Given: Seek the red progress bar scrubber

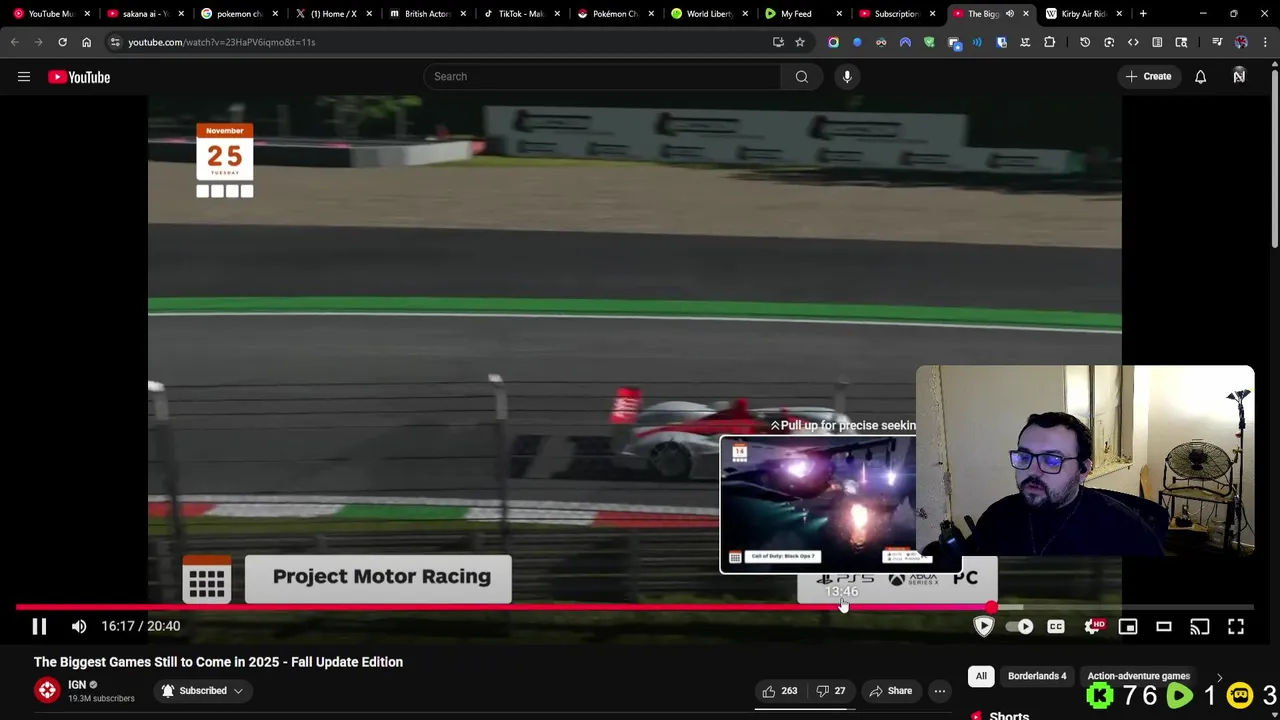Looking at the screenshot, I should tap(991, 607).
